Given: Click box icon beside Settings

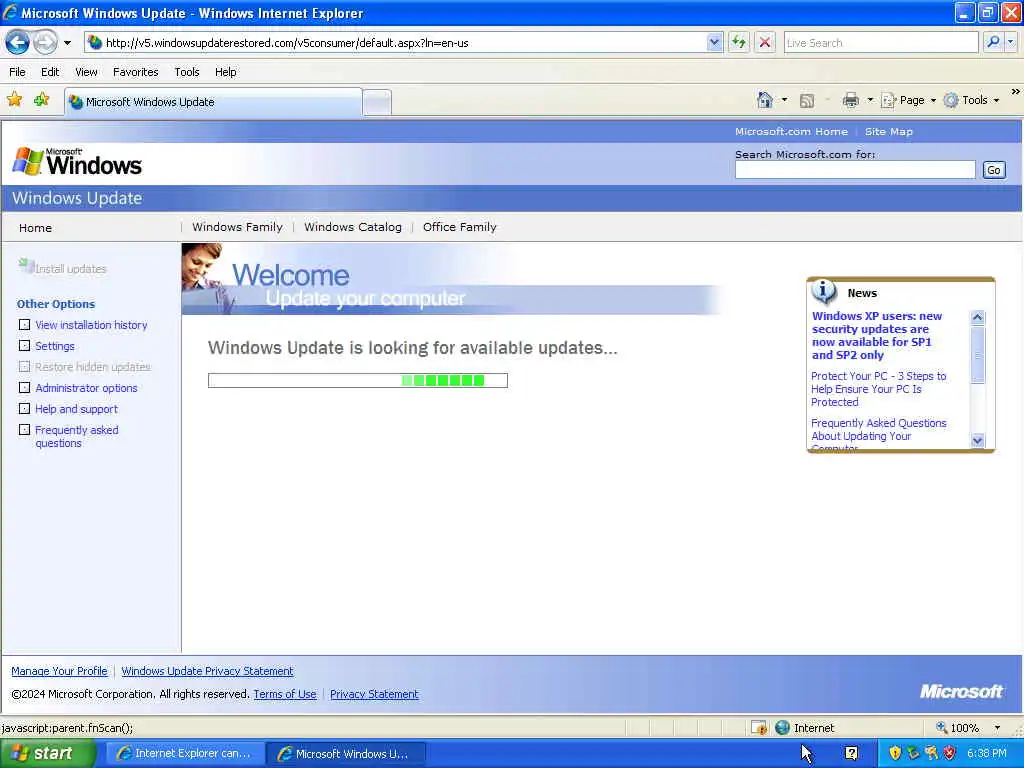Looking at the screenshot, I should (x=24, y=345).
